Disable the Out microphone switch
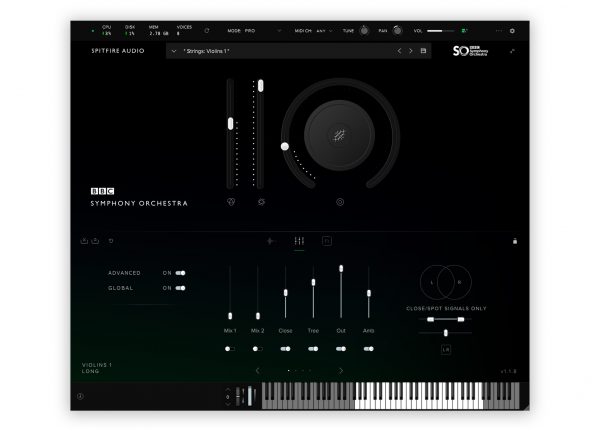 point(341,349)
